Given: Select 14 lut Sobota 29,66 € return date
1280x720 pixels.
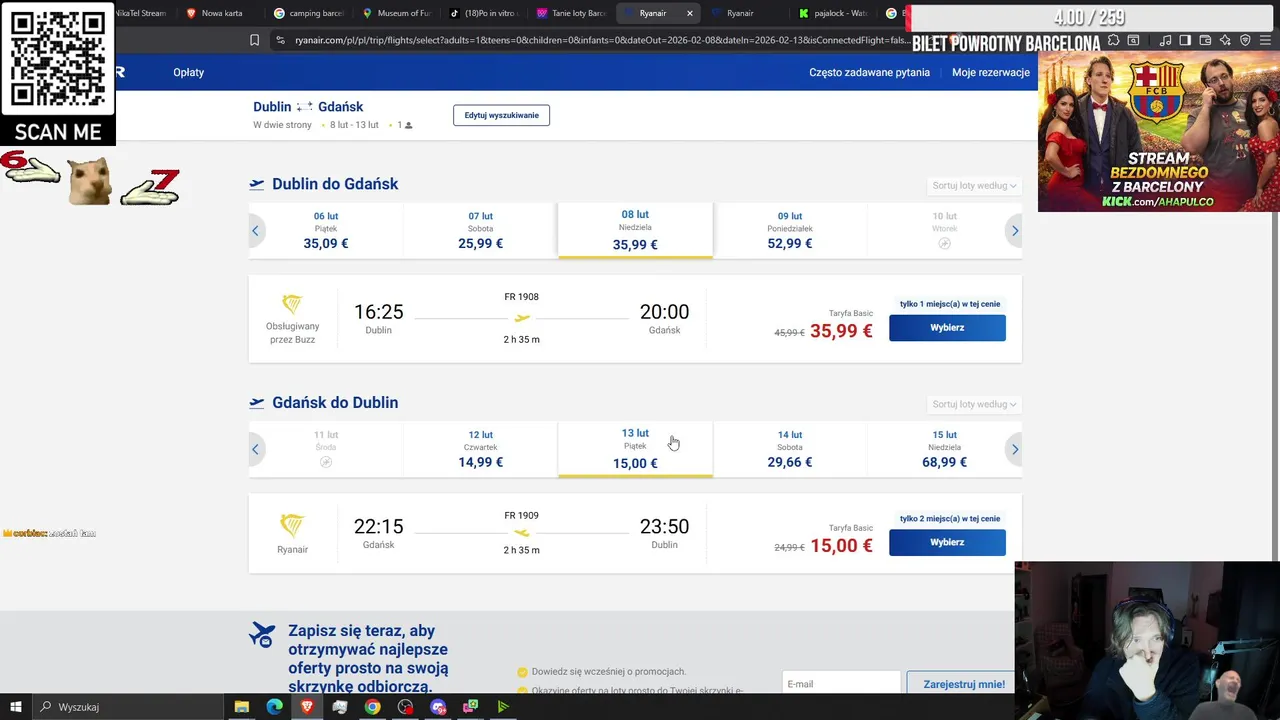Looking at the screenshot, I should (790, 449).
